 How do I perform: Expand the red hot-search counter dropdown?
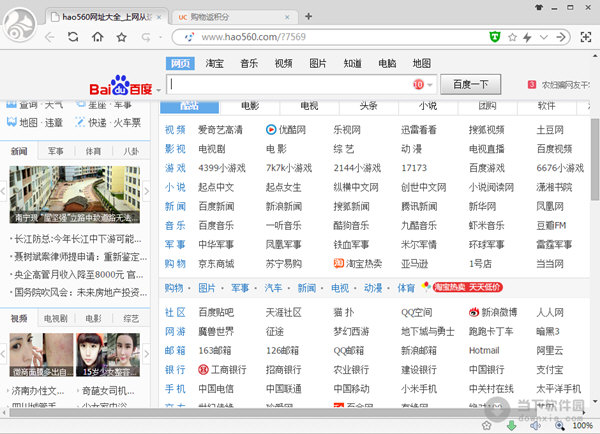coord(430,85)
